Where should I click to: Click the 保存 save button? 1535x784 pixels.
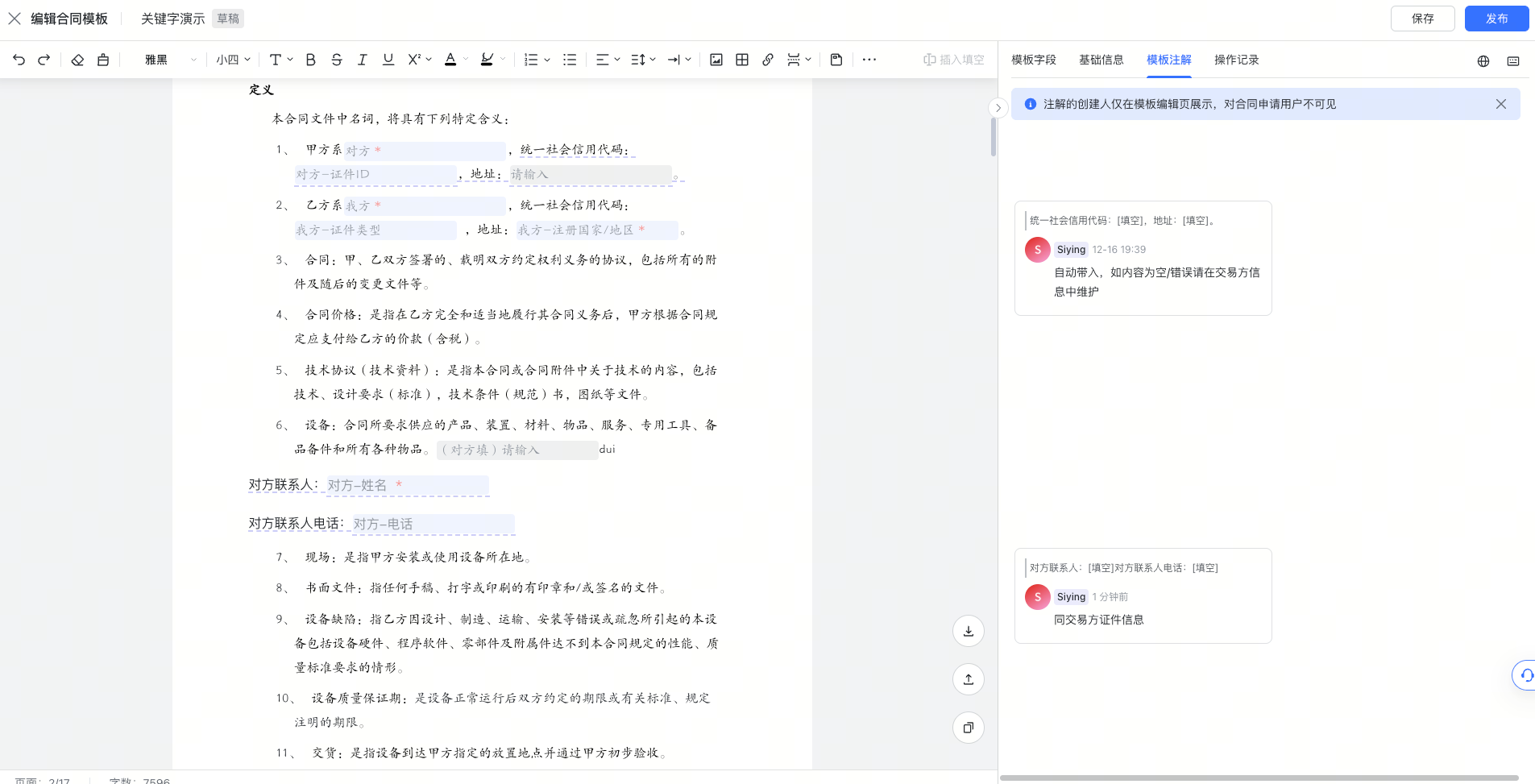(1421, 18)
